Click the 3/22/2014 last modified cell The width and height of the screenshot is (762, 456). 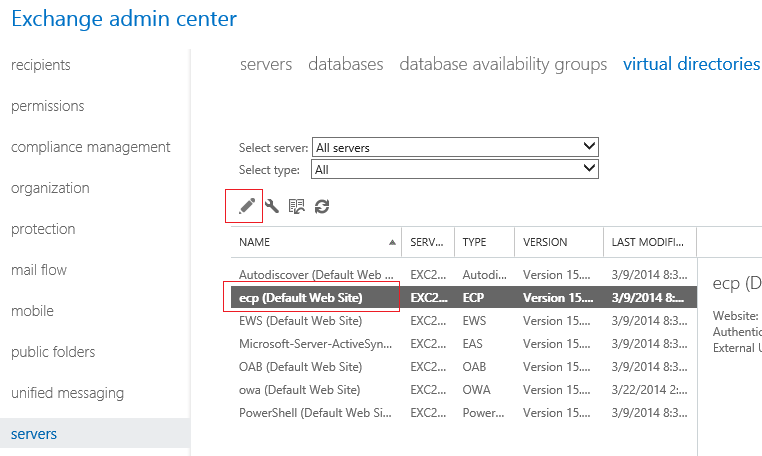pos(649,390)
